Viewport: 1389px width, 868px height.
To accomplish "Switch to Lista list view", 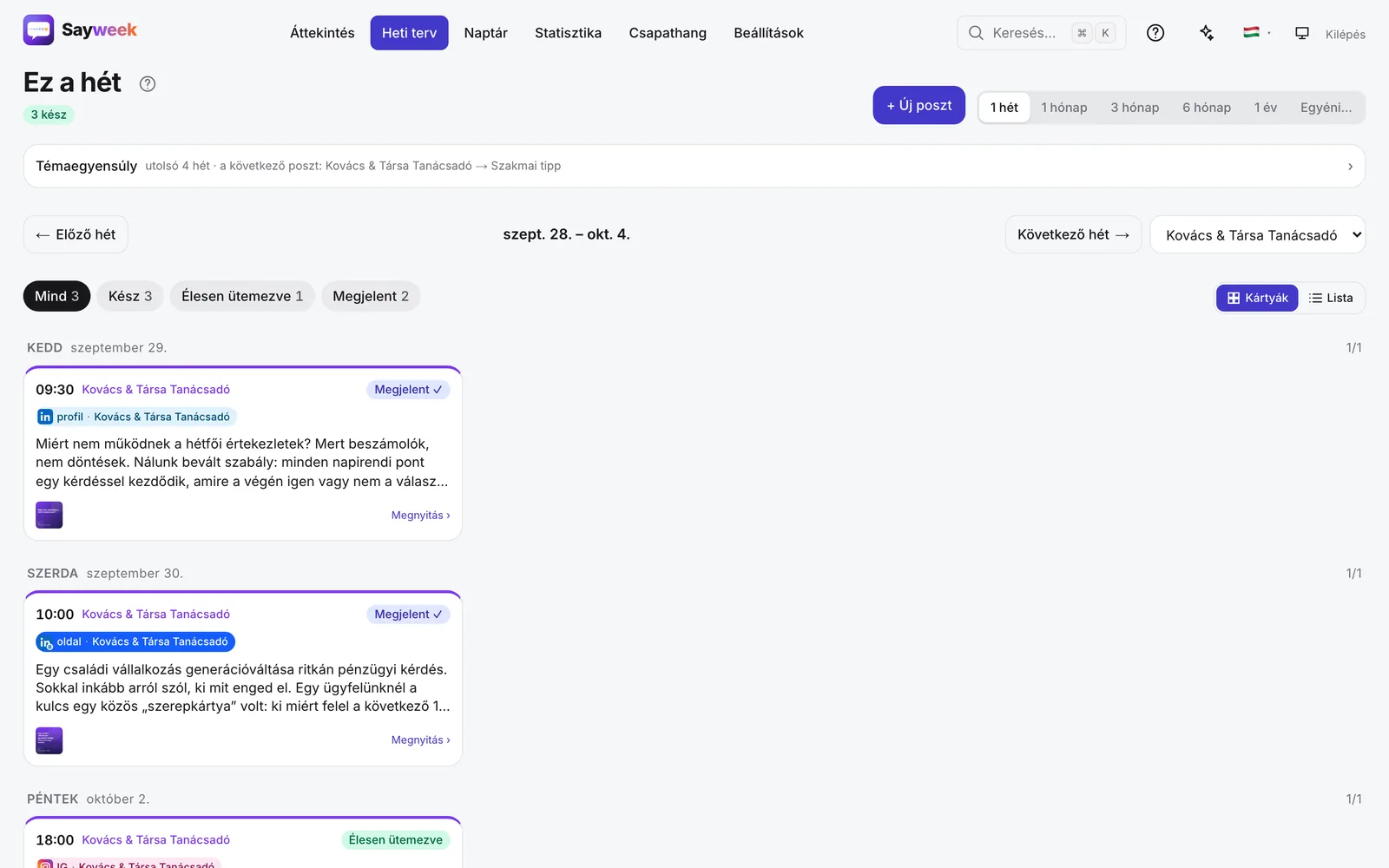I will [x=1331, y=298].
